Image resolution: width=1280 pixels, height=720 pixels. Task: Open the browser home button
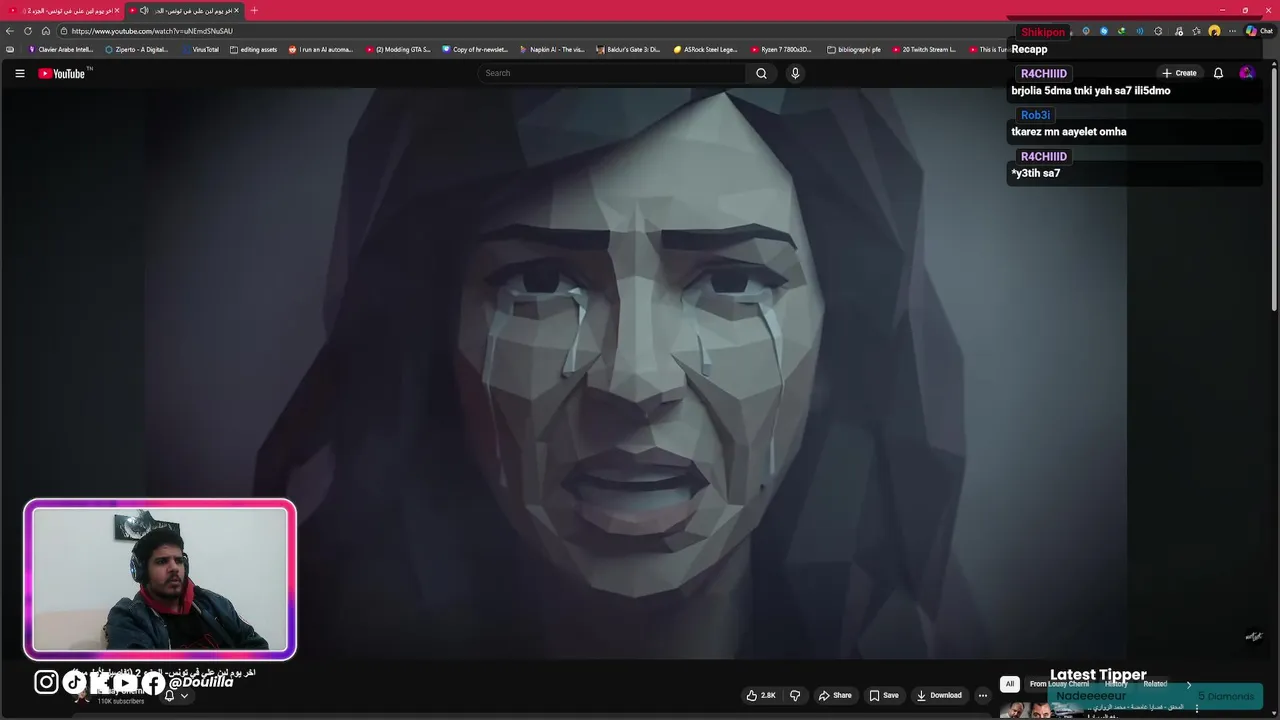(46, 31)
